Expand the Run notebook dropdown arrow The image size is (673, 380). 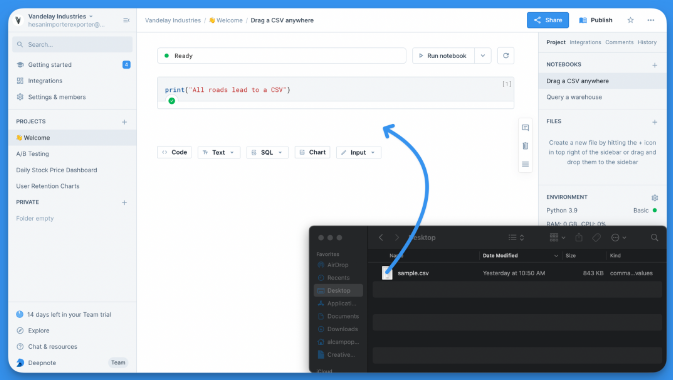tap(483, 56)
